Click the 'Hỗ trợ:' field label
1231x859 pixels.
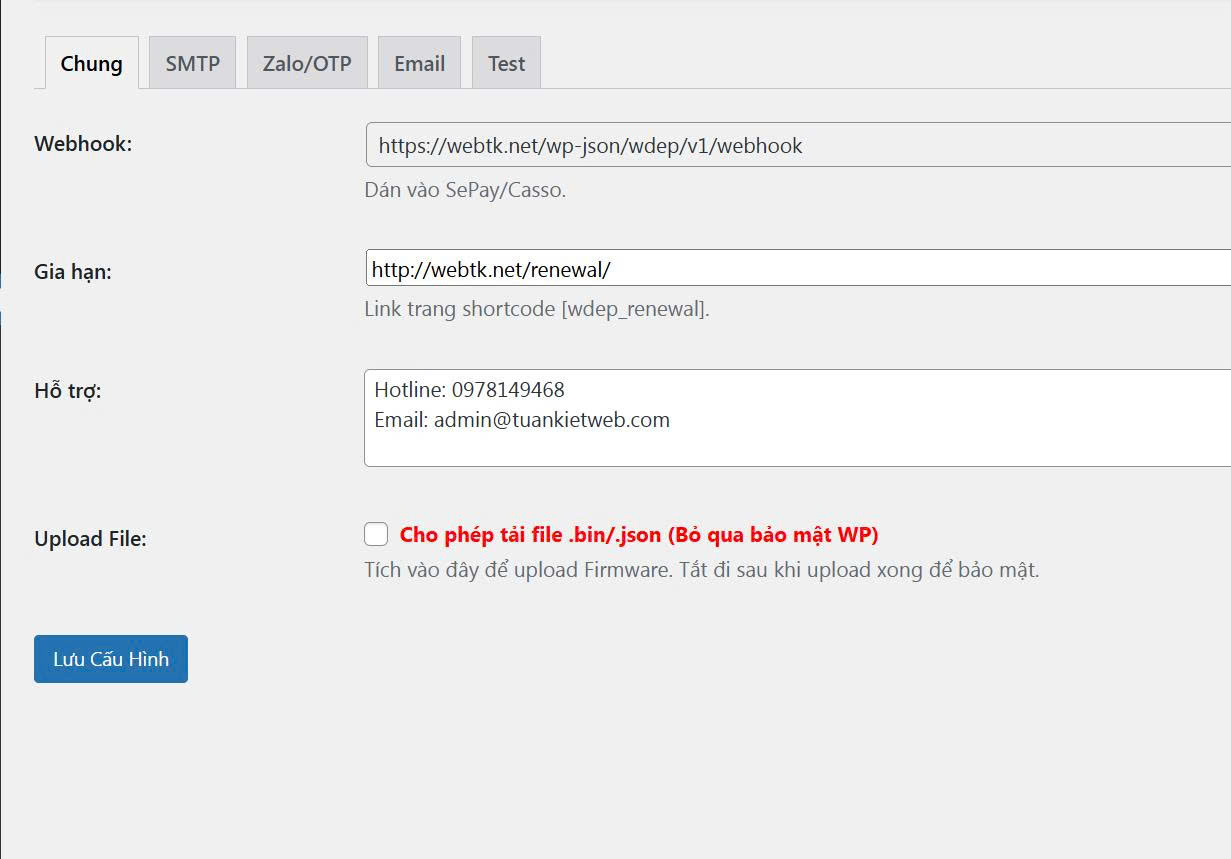tap(68, 391)
